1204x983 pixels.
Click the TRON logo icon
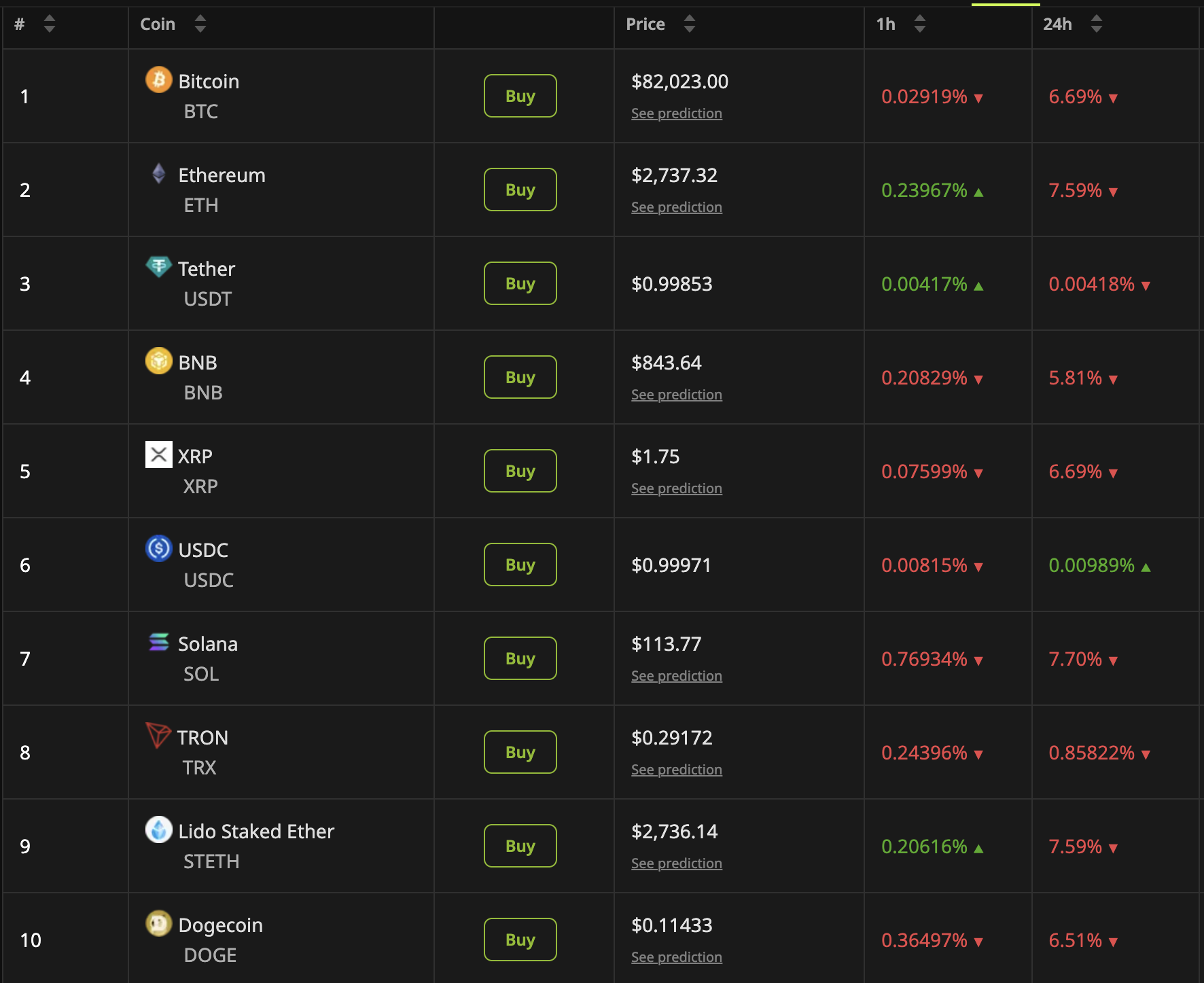pyautogui.click(x=158, y=735)
